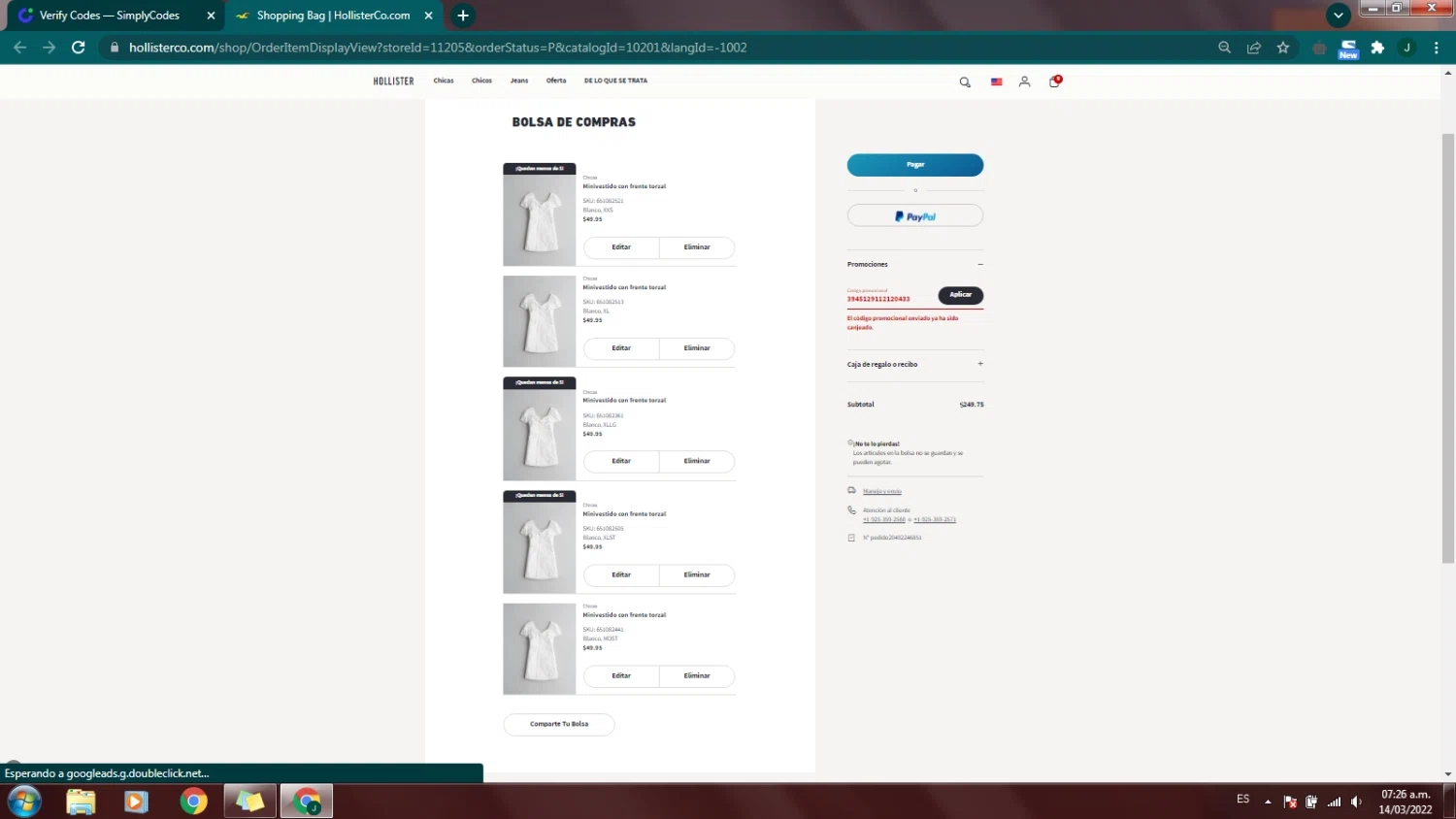
Task: Open the Windows Start button
Action: point(24,802)
